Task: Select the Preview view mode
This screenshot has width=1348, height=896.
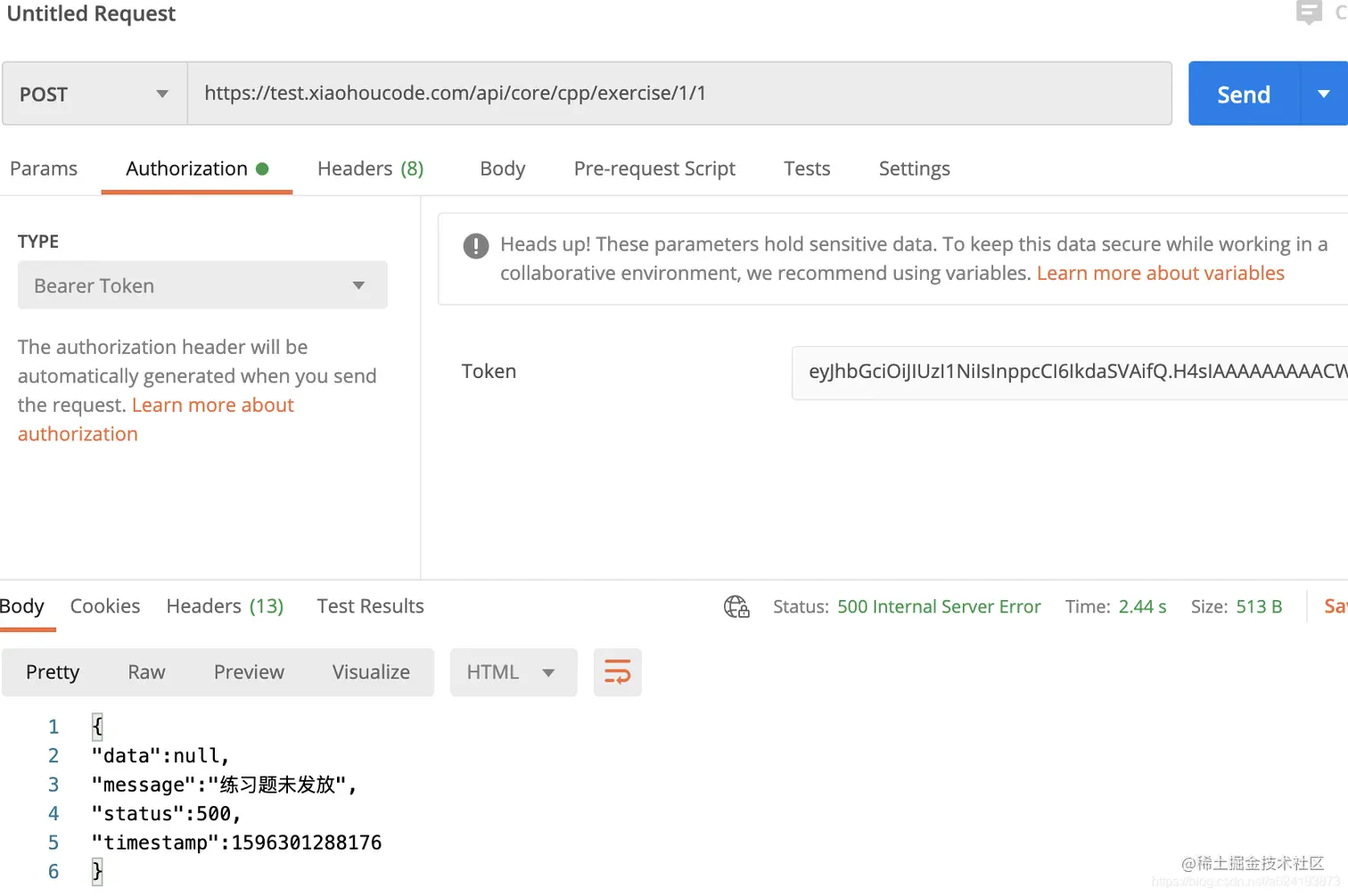Action: [x=249, y=671]
